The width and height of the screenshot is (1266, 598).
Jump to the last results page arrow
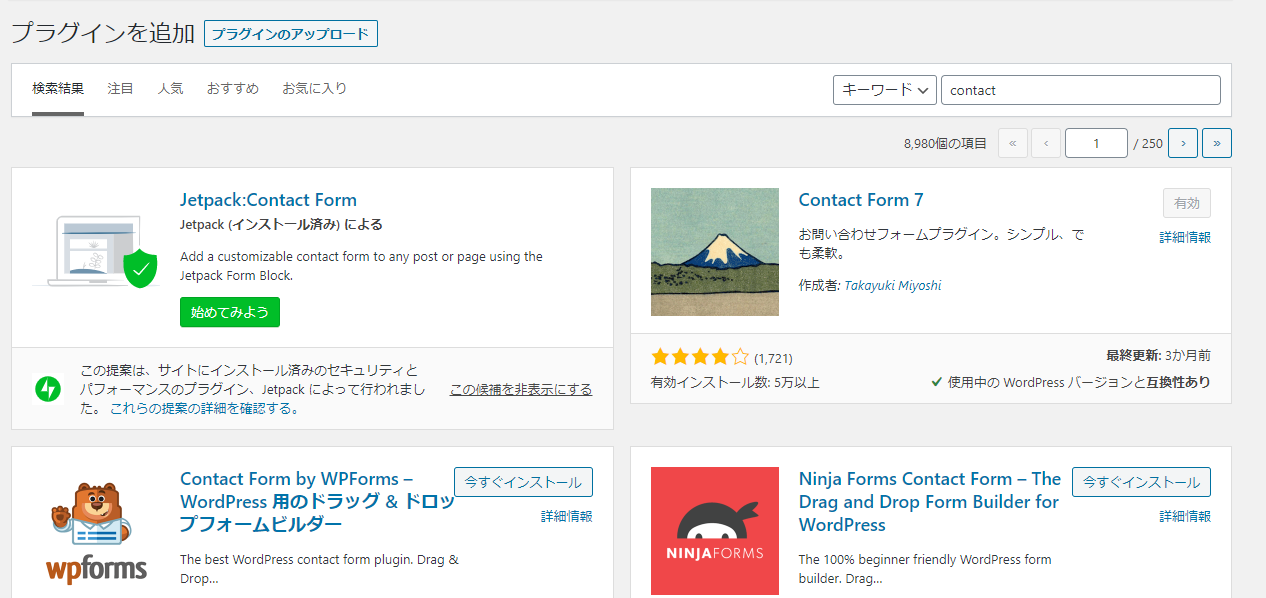click(x=1216, y=143)
